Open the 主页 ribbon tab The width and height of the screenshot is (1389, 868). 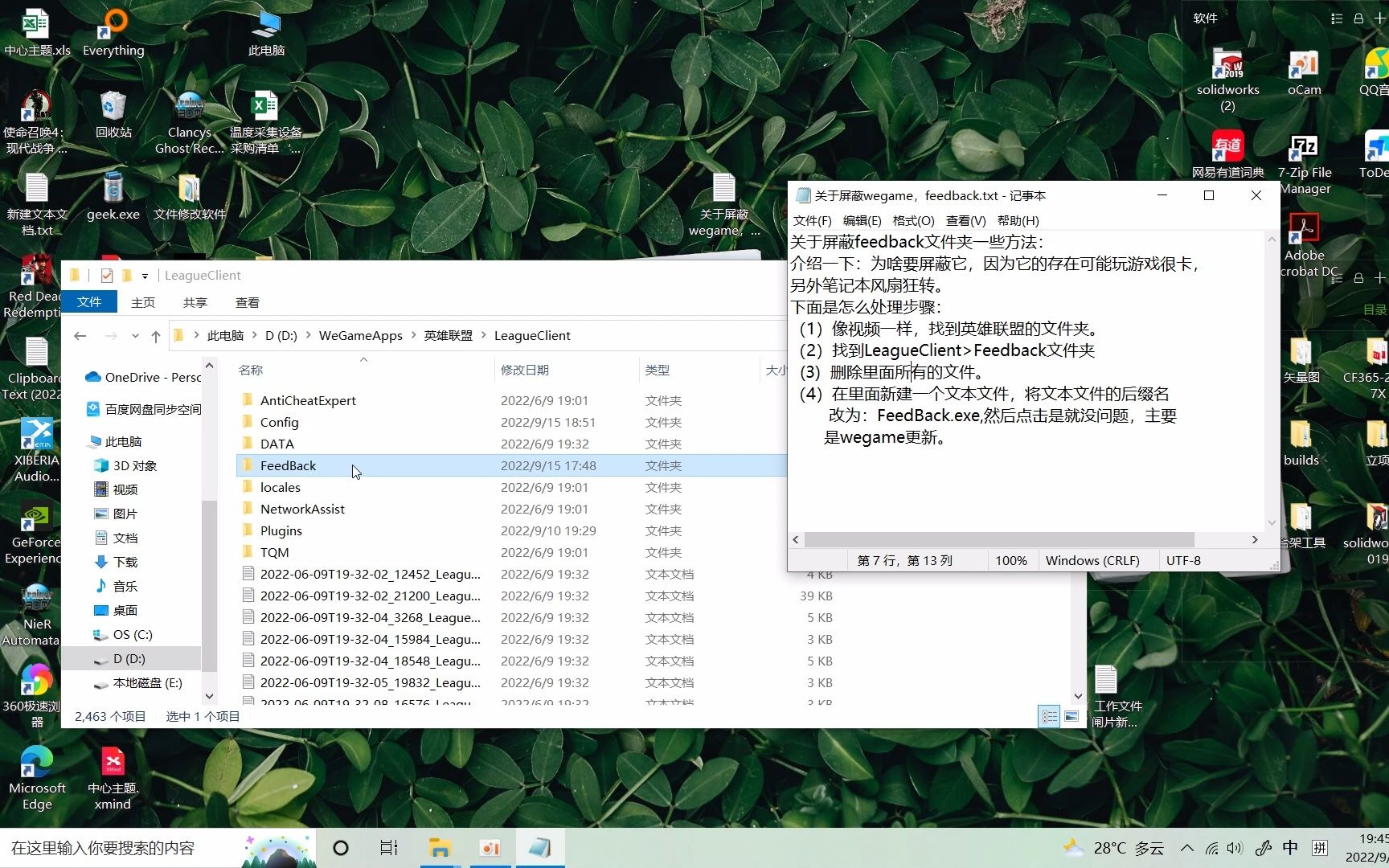point(143,302)
